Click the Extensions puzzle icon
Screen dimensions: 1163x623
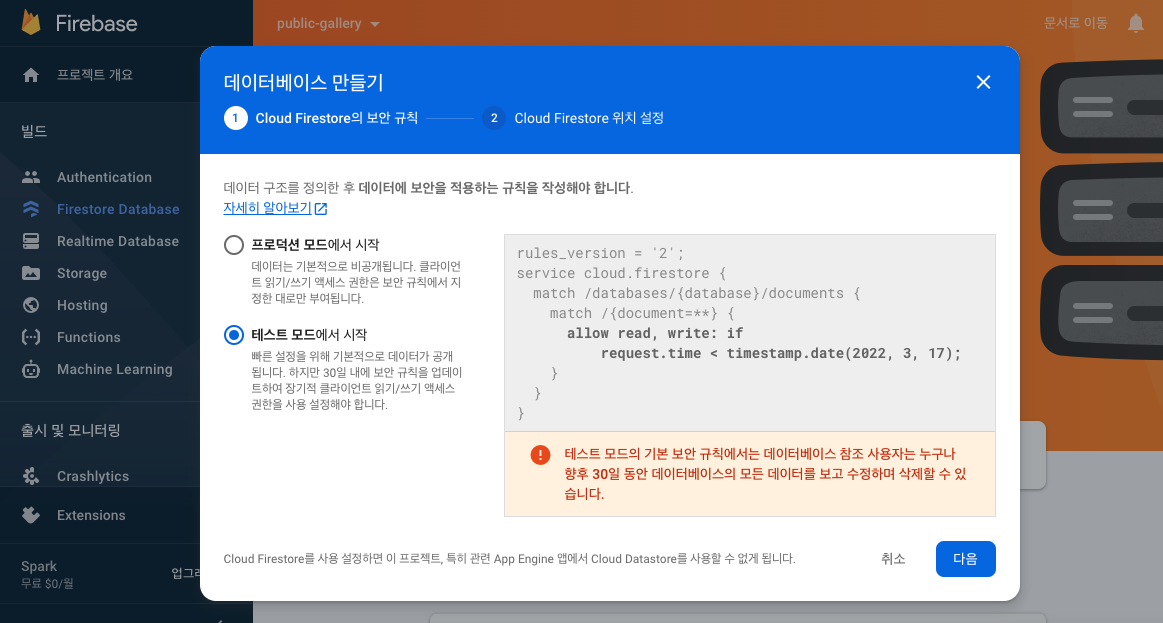(x=31, y=515)
